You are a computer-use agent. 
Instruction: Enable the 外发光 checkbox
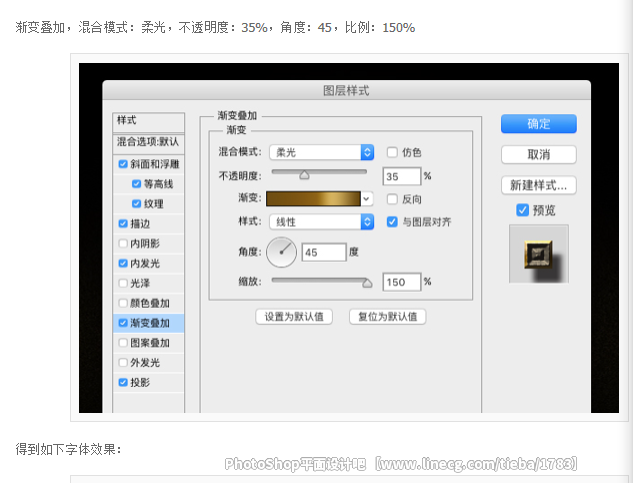(123, 363)
